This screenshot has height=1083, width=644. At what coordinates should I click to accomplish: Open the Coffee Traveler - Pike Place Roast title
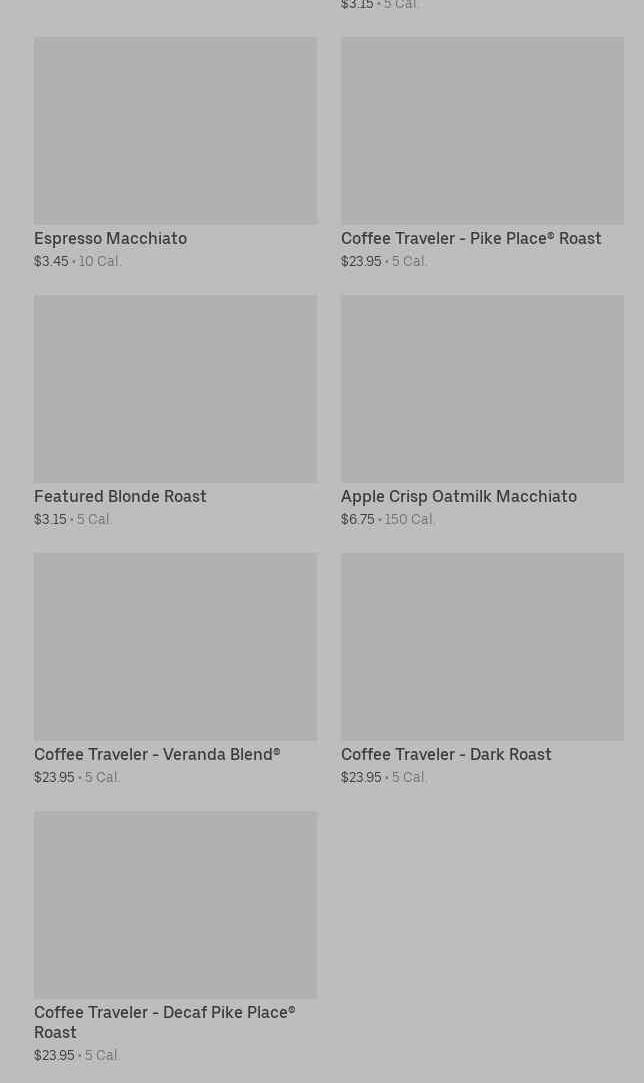(x=471, y=238)
